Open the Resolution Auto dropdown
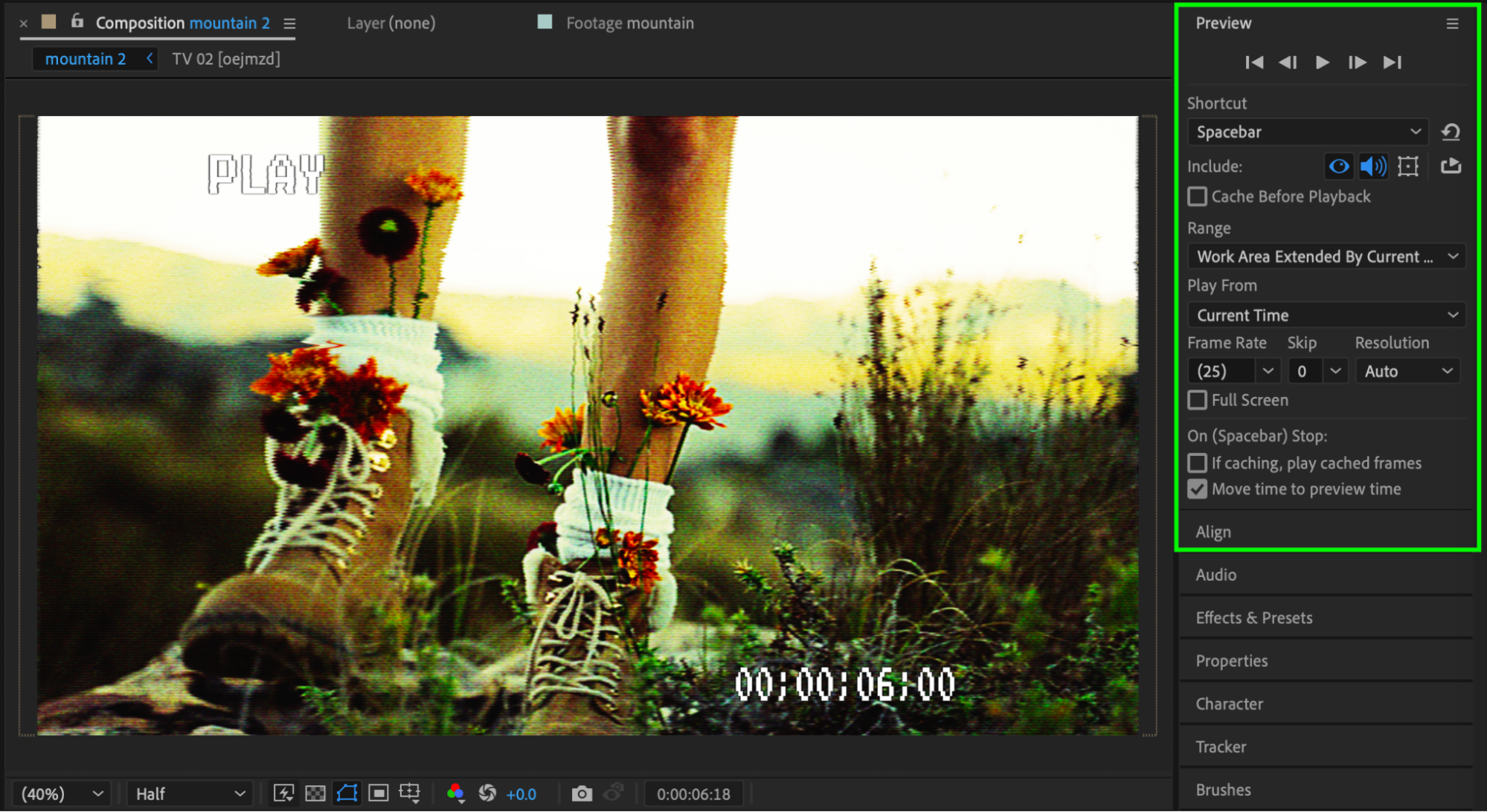Viewport: 1487px width, 812px height. 1407,371
